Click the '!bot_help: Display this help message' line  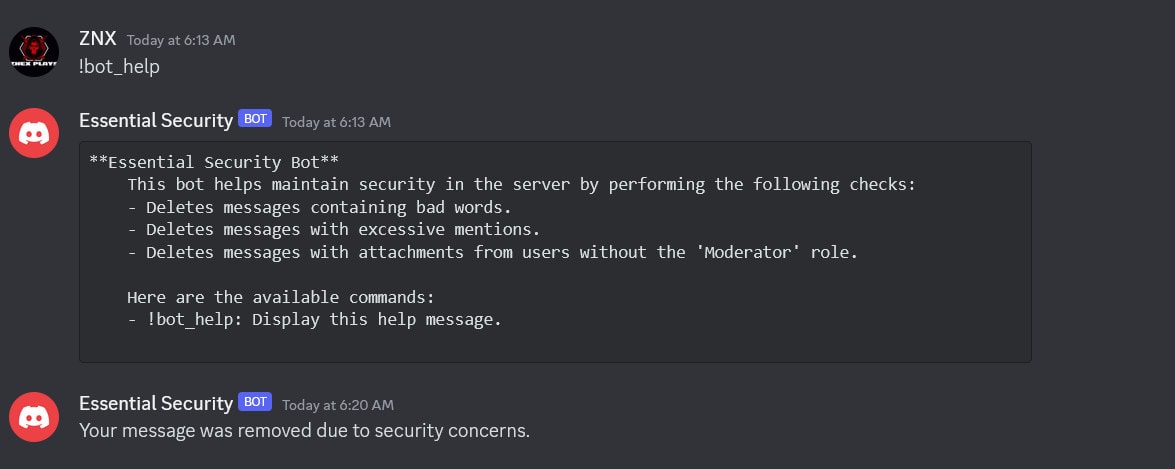pyautogui.click(x=314, y=320)
